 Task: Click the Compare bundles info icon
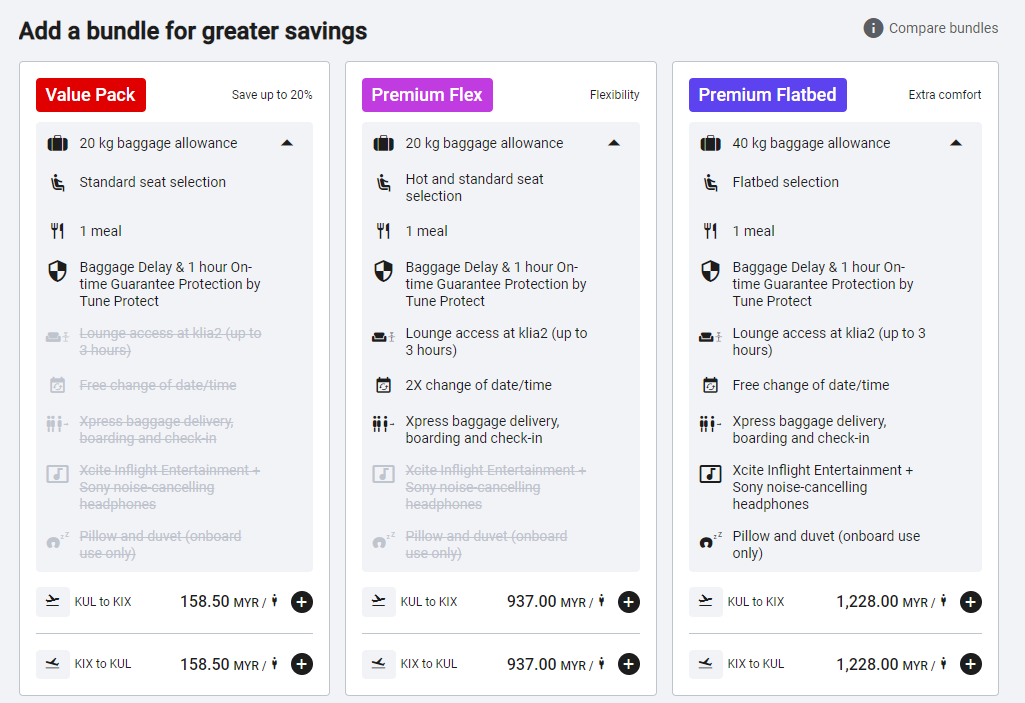click(873, 28)
